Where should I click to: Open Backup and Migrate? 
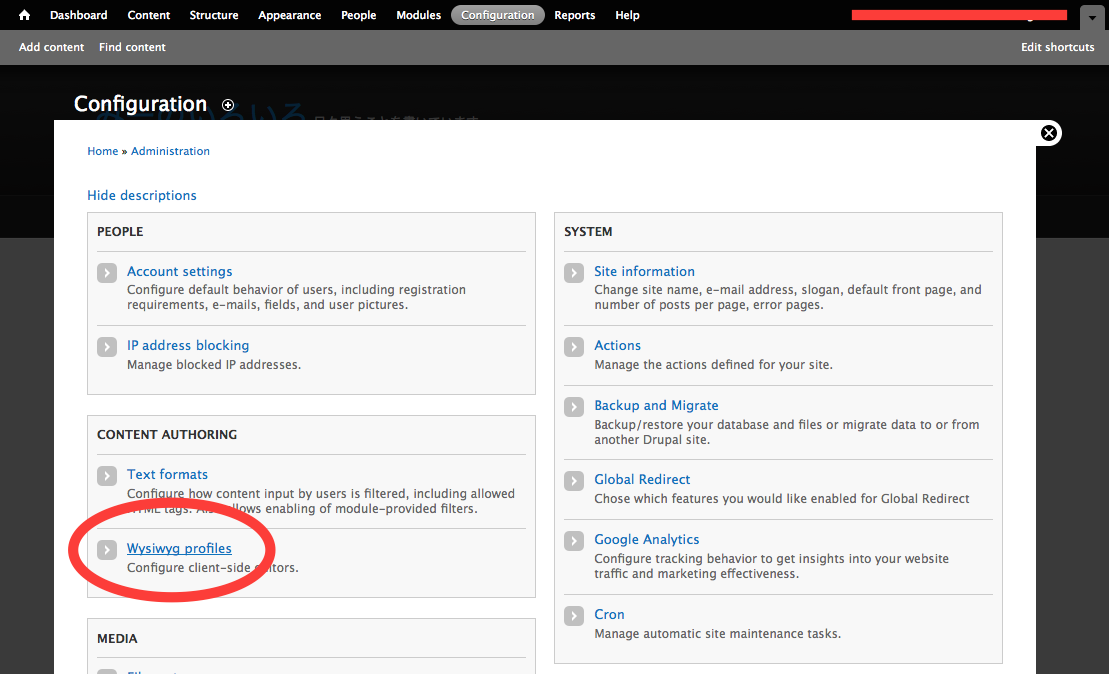pyautogui.click(x=656, y=405)
